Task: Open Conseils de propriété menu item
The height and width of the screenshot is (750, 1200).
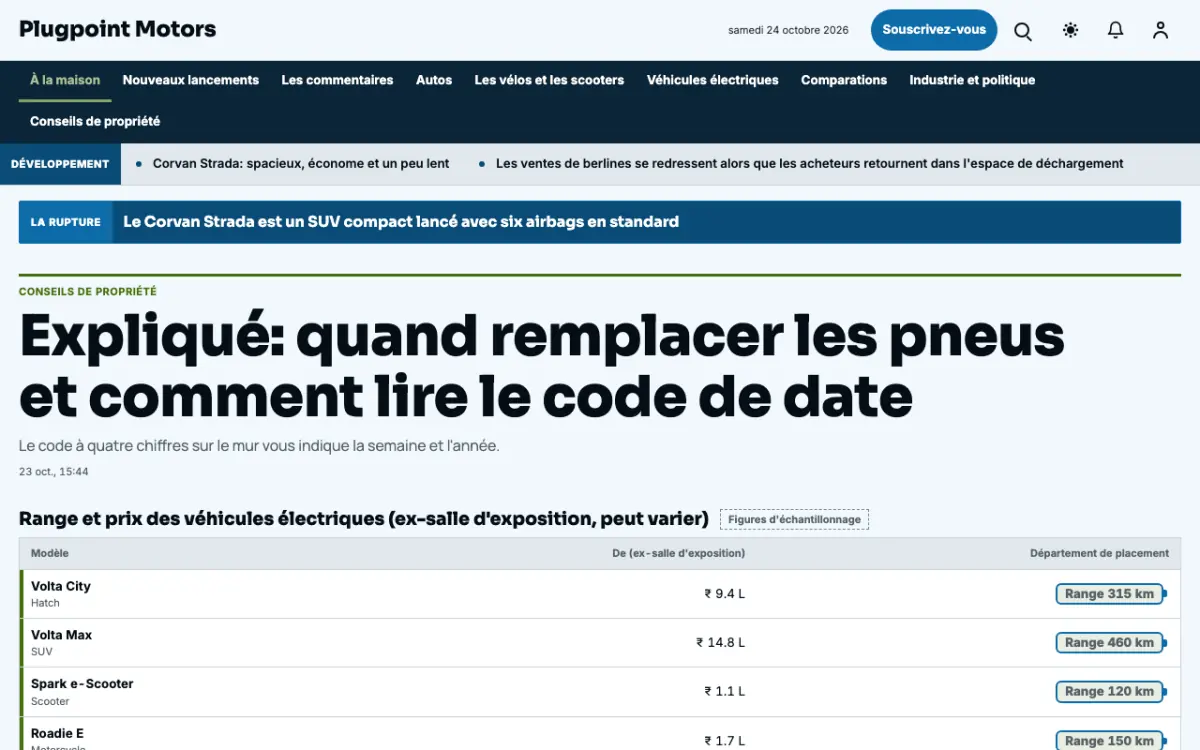Action: tap(95, 121)
